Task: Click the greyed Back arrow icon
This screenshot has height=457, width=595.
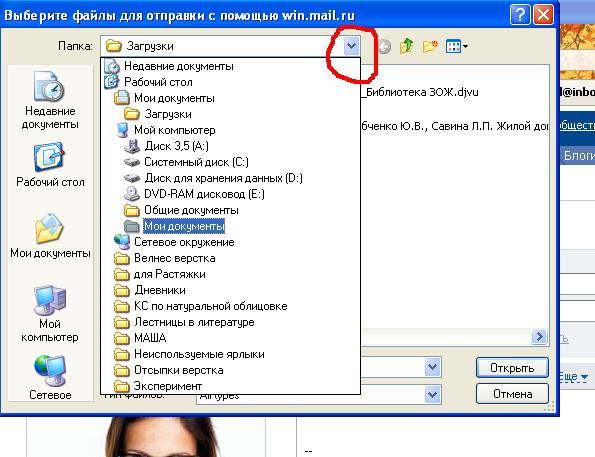Action: [384, 47]
